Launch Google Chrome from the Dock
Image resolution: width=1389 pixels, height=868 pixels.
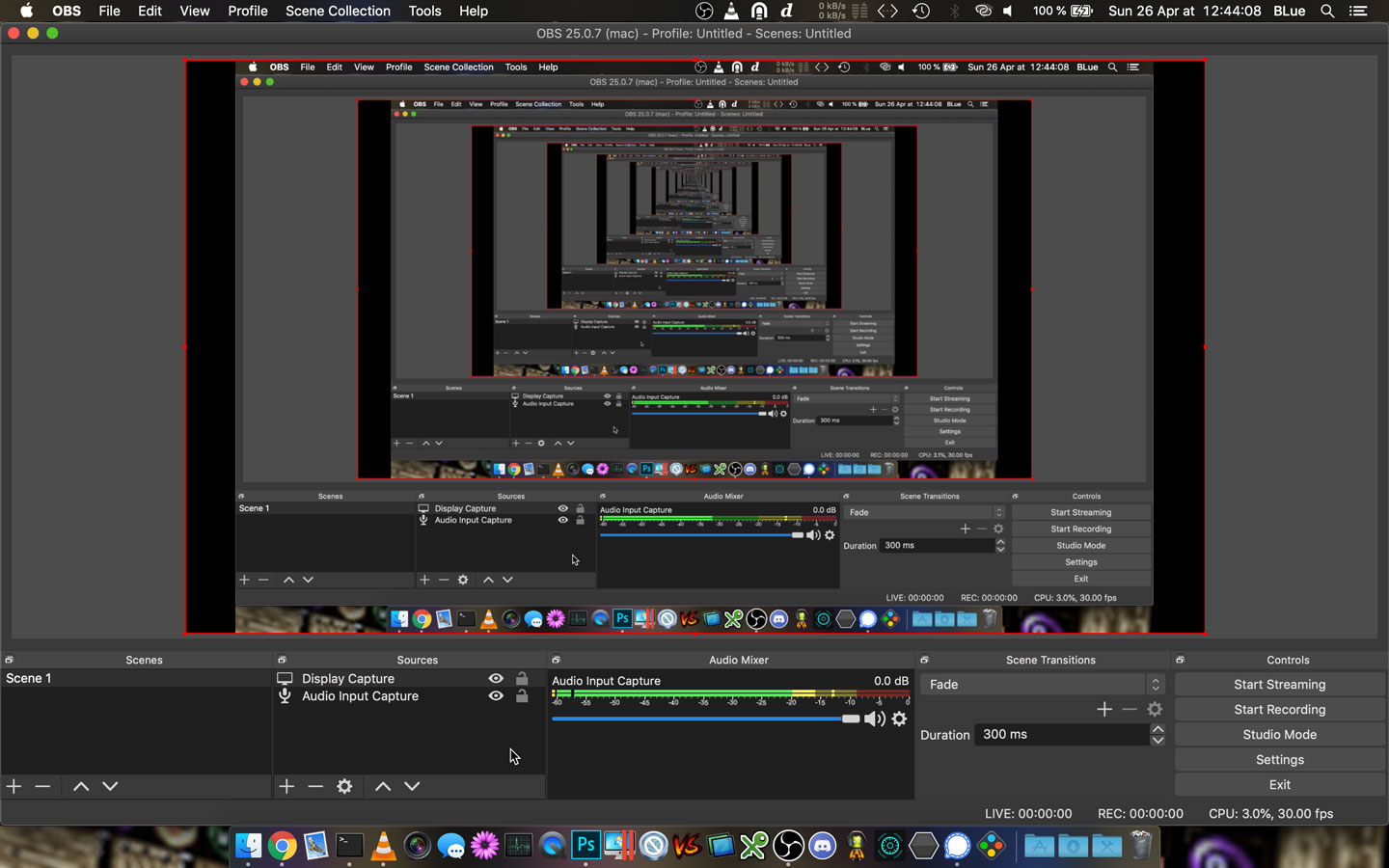pyautogui.click(x=283, y=846)
